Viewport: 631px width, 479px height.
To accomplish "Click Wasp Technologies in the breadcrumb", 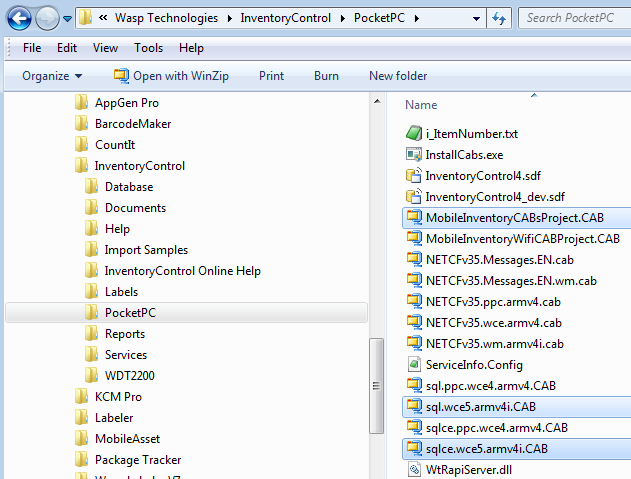I will (x=166, y=18).
